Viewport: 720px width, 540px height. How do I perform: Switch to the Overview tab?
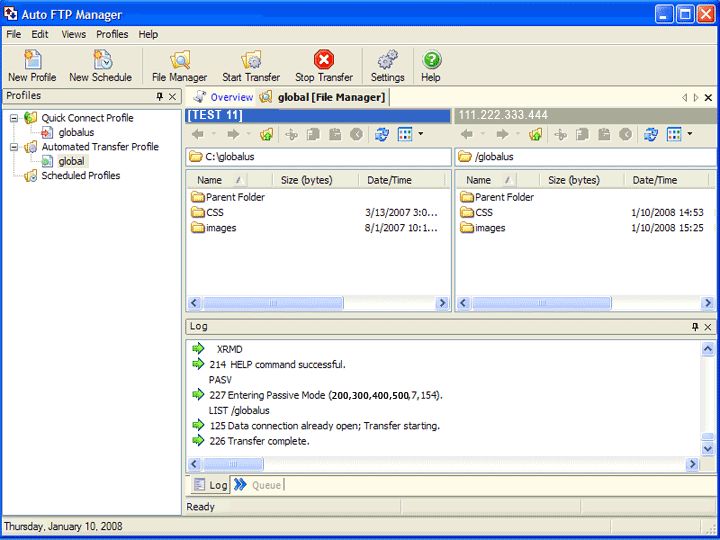point(223,97)
